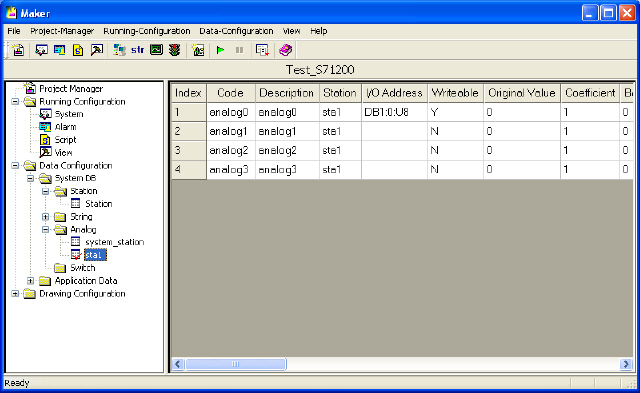Open the Data-Configuration menu
The height and width of the screenshot is (393, 640).
pos(236,31)
